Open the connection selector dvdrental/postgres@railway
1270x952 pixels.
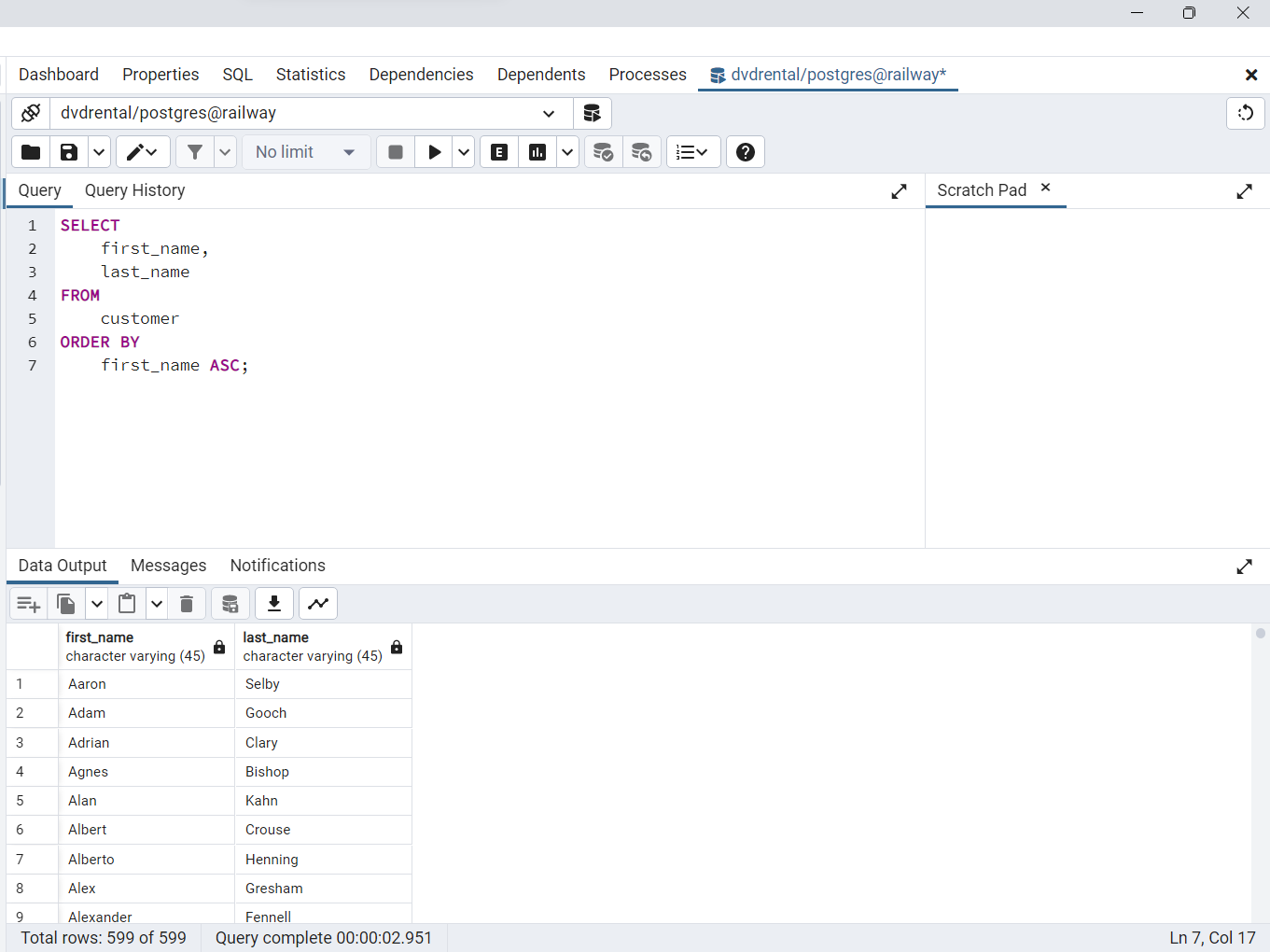pyautogui.click(x=311, y=113)
